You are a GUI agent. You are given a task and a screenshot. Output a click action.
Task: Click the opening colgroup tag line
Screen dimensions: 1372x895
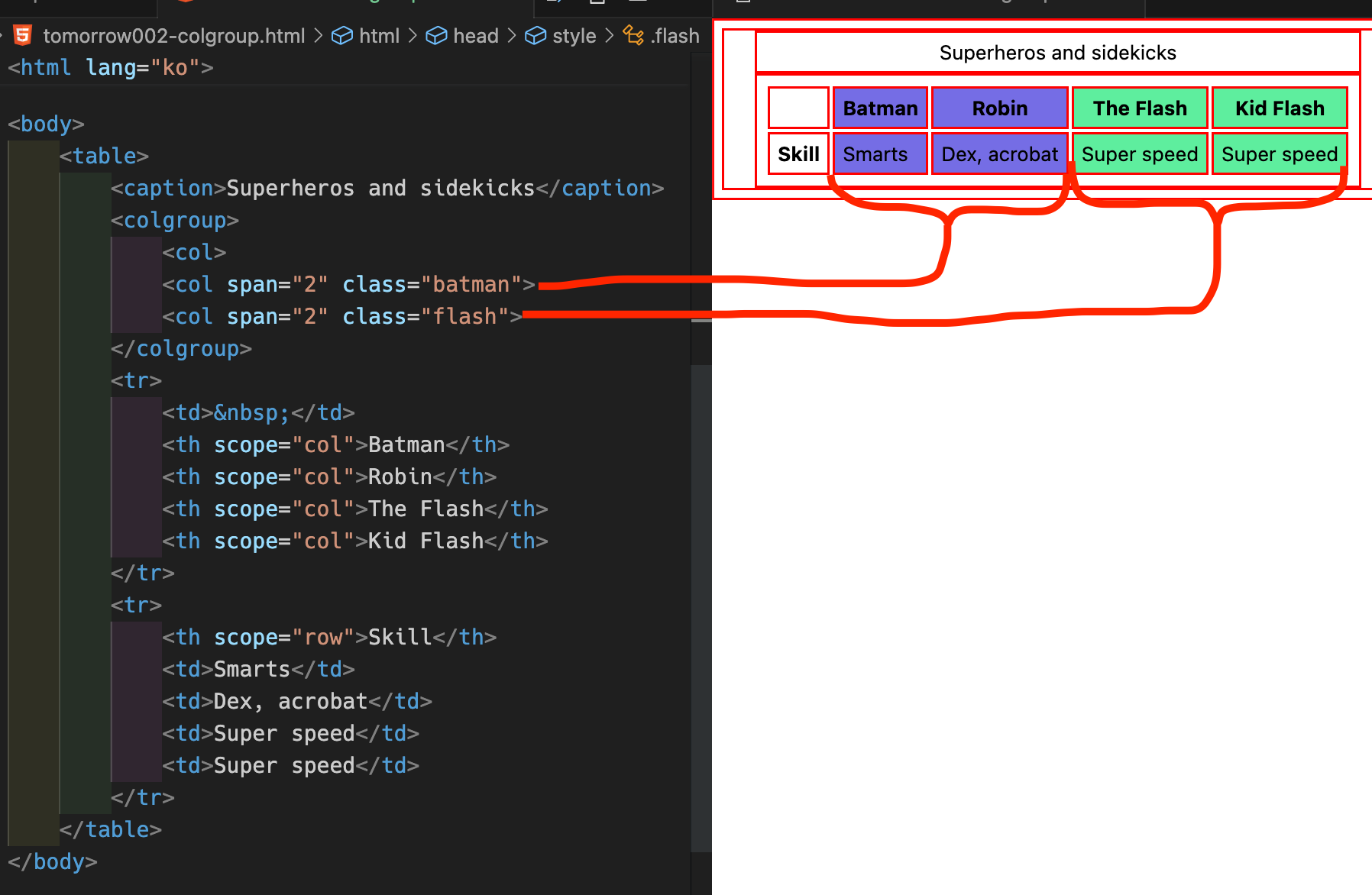click(x=175, y=220)
